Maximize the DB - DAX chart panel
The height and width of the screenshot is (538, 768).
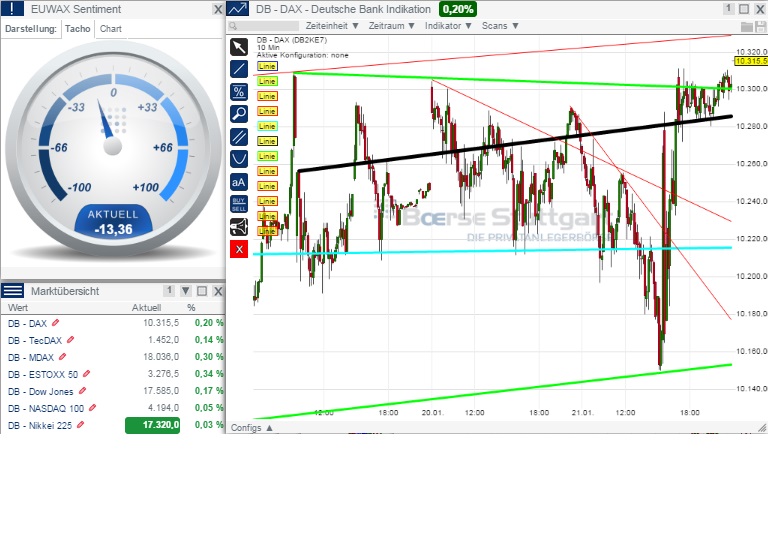coord(744,9)
